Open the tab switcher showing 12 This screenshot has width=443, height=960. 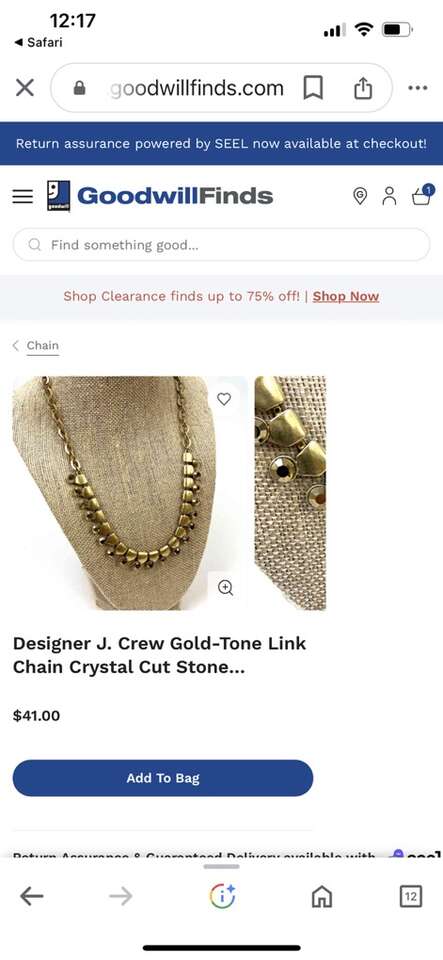click(411, 897)
